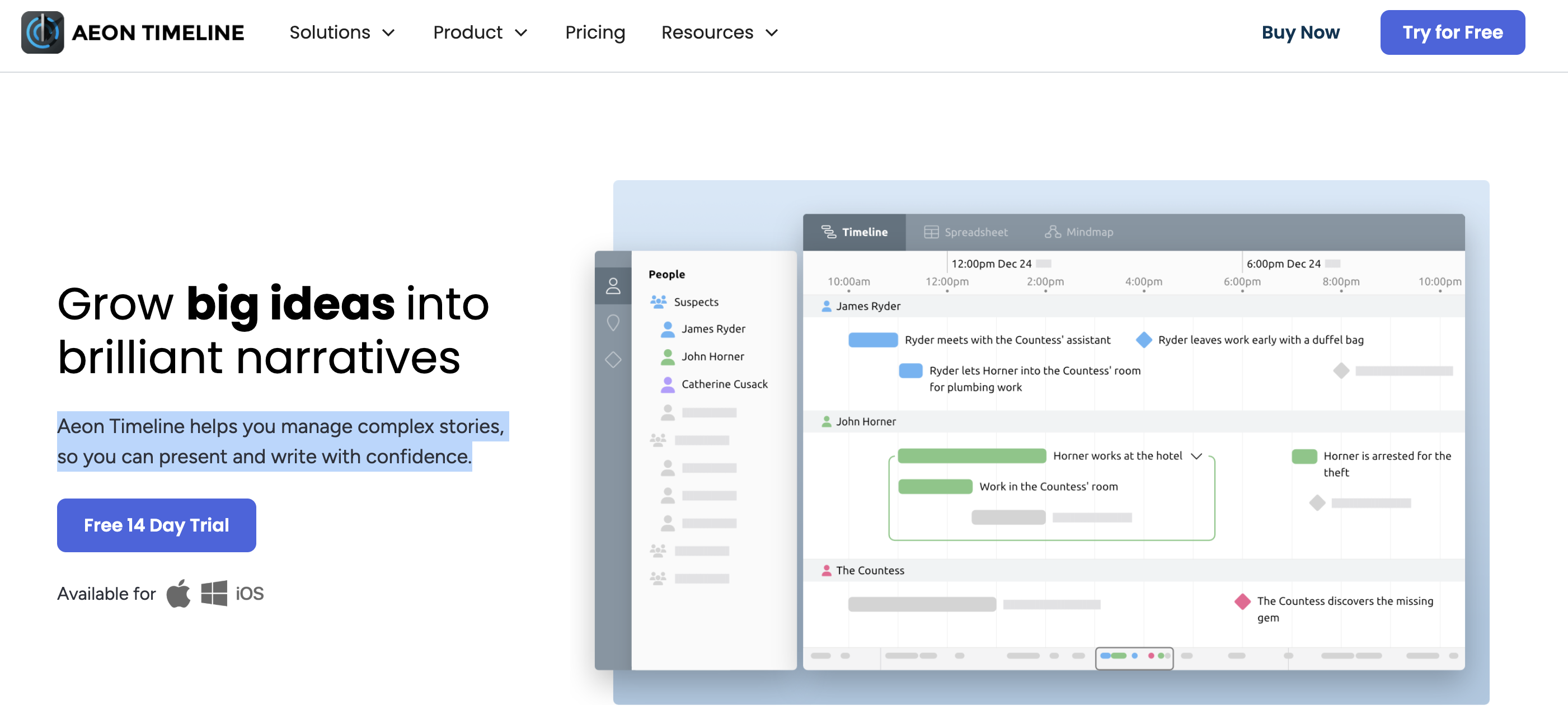The height and width of the screenshot is (724, 1568).
Task: Open the Places panel via pin icon
Action: pyautogui.click(x=613, y=322)
